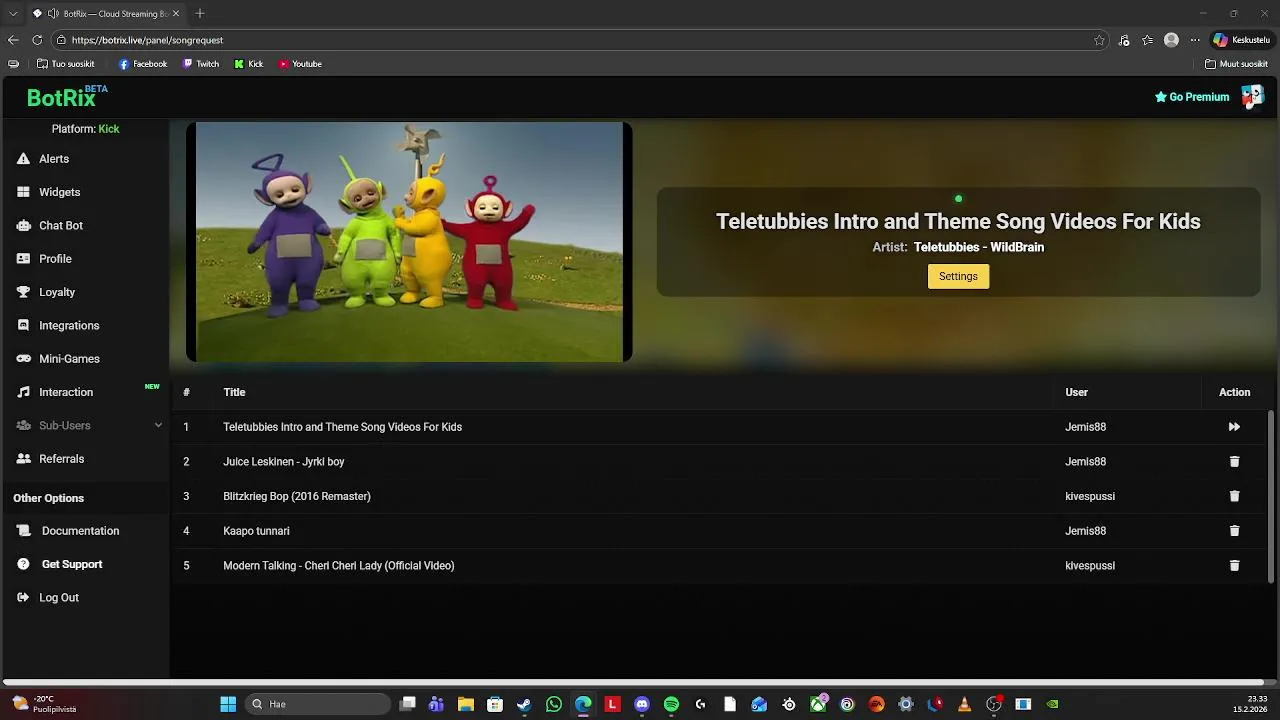This screenshot has height=720, width=1280.
Task: Open the favorites list icon
Action: click(x=1147, y=40)
